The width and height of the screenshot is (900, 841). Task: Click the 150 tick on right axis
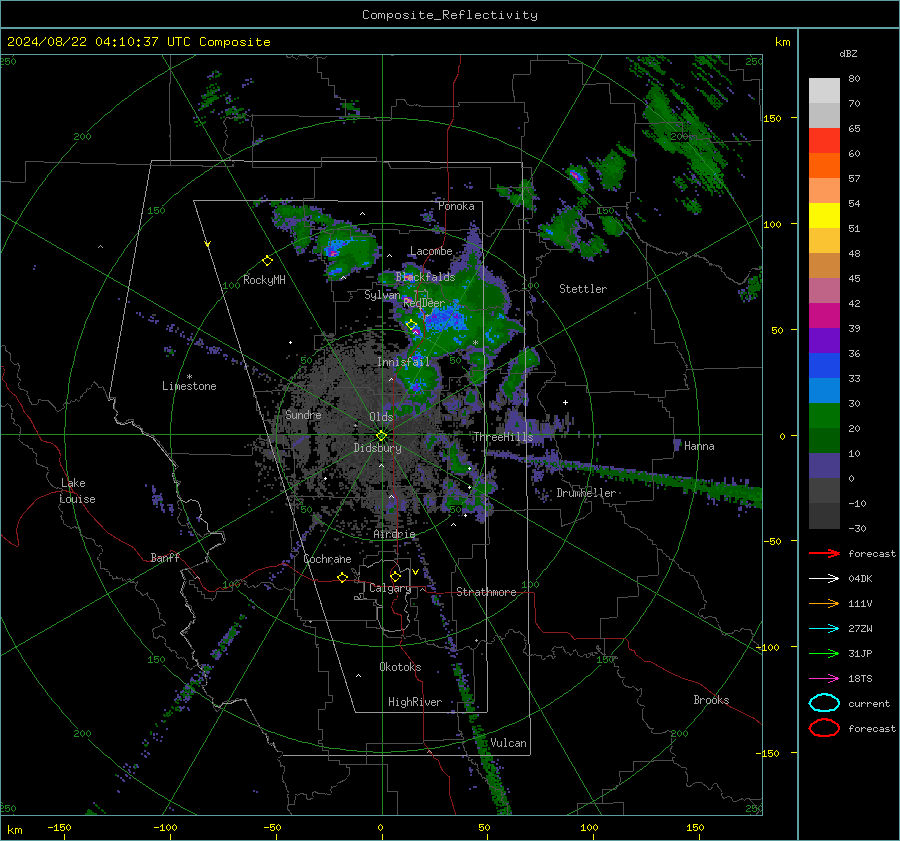tap(773, 118)
